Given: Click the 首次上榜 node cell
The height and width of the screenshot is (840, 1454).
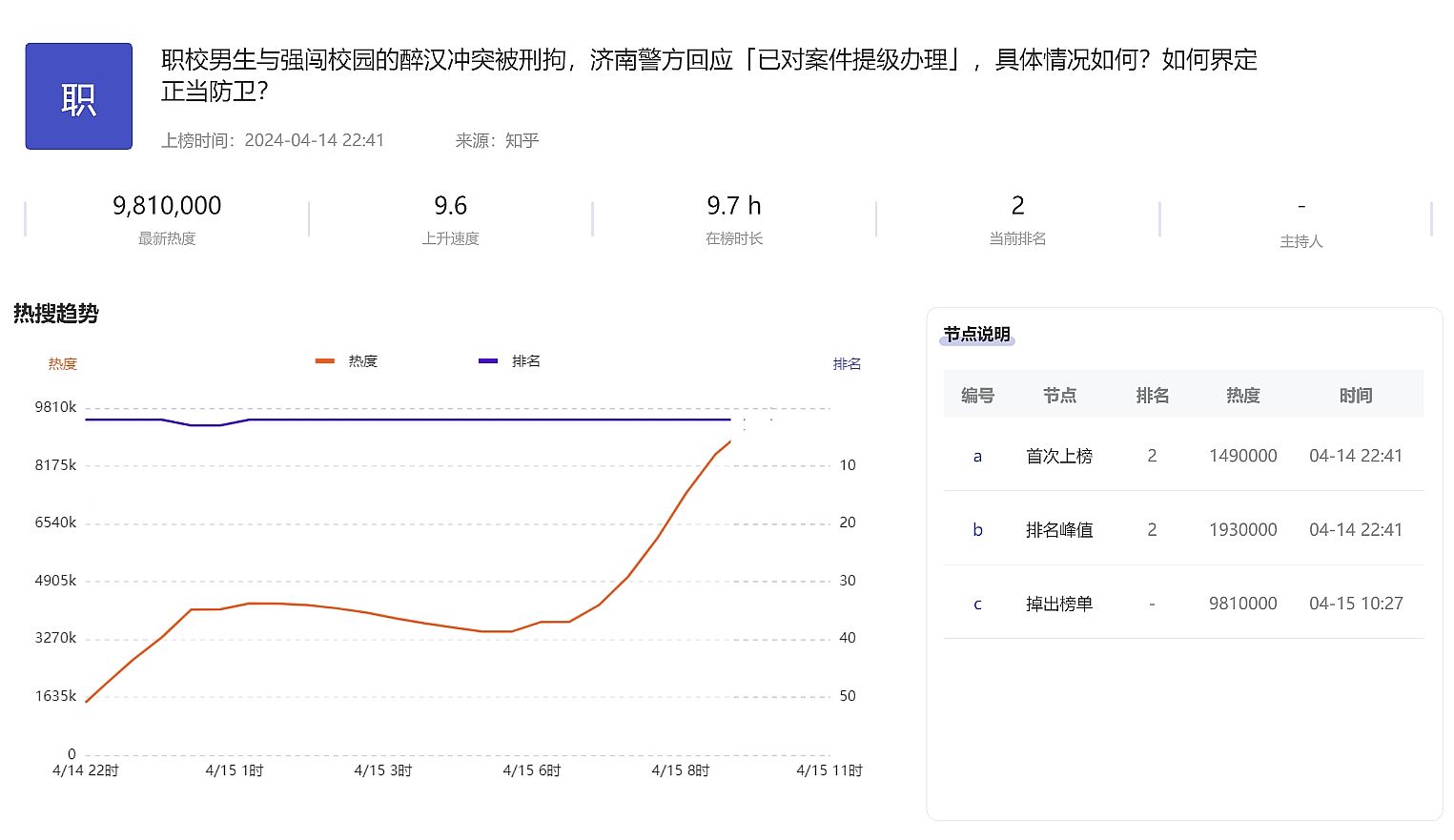Looking at the screenshot, I should coord(1059,456).
